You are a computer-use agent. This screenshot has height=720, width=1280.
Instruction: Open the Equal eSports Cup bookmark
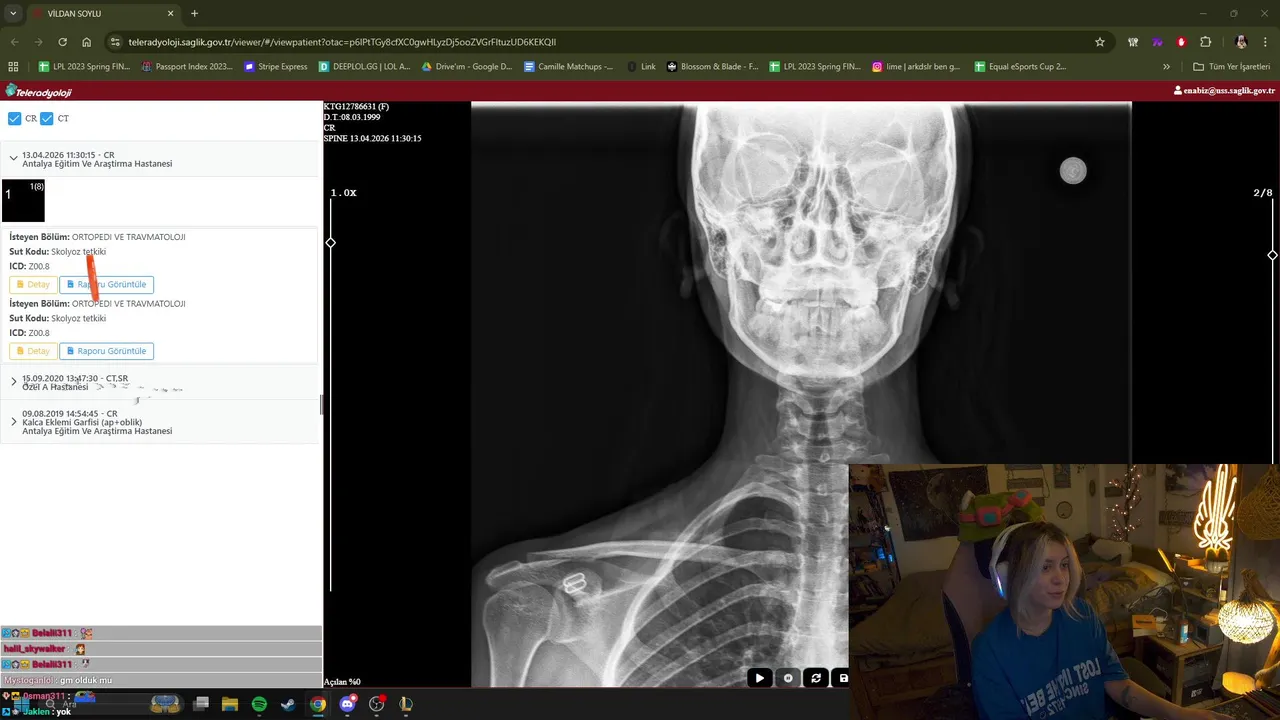tap(1019, 66)
